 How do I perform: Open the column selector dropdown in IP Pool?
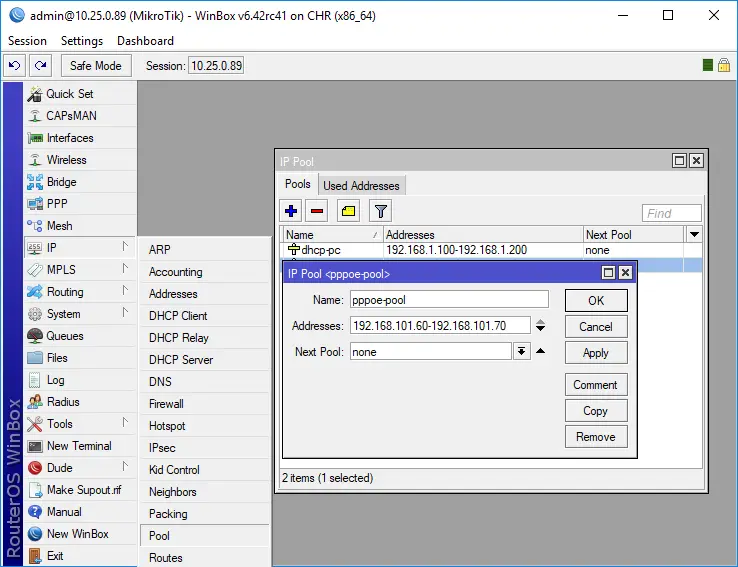click(x=694, y=234)
